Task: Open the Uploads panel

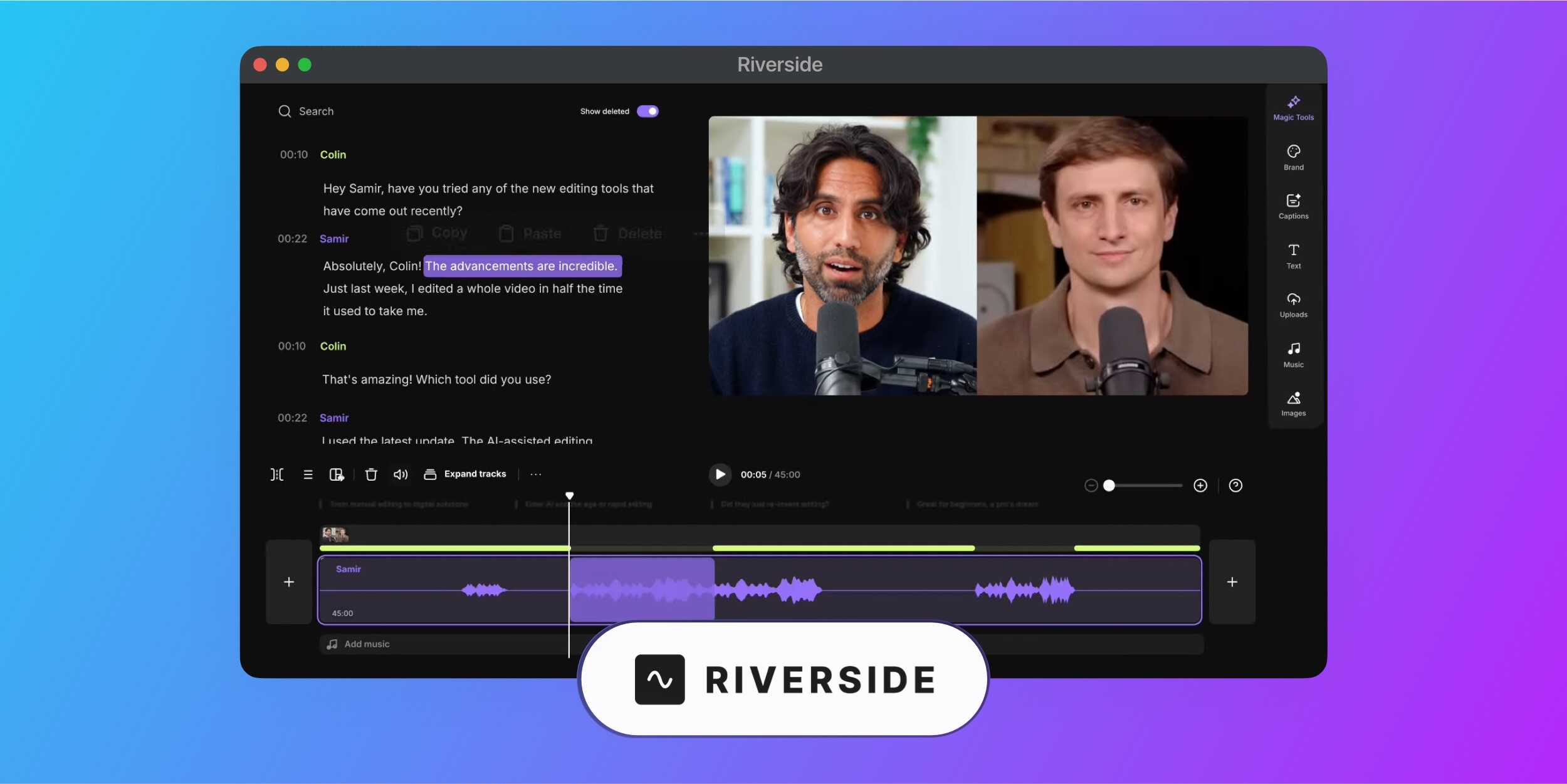Action: pos(1293,305)
